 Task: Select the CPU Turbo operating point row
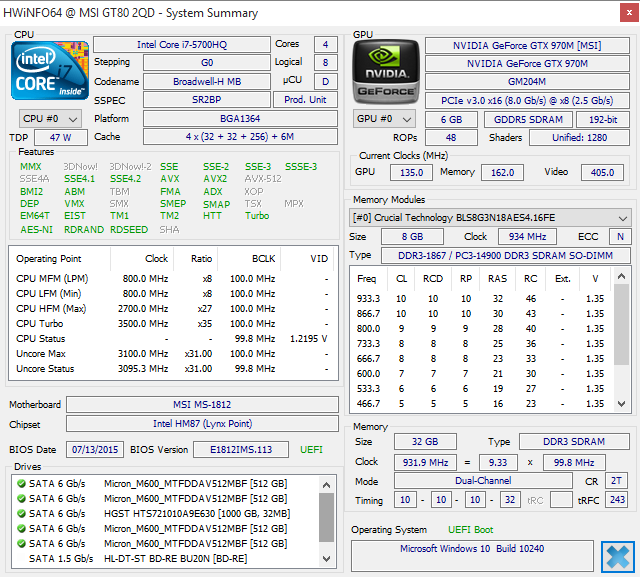click(x=173, y=324)
